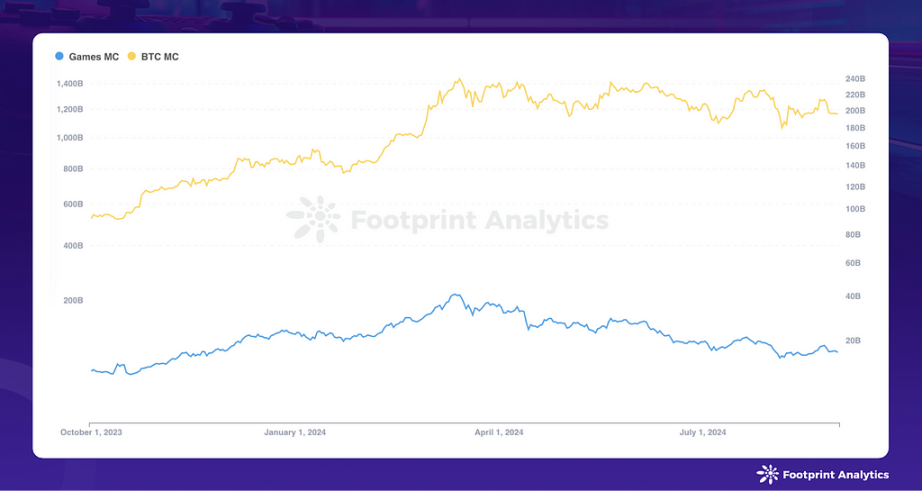Image resolution: width=922 pixels, height=491 pixels.
Task: Open the Footprint Analytics text link at bottom right
Action: 836,475
